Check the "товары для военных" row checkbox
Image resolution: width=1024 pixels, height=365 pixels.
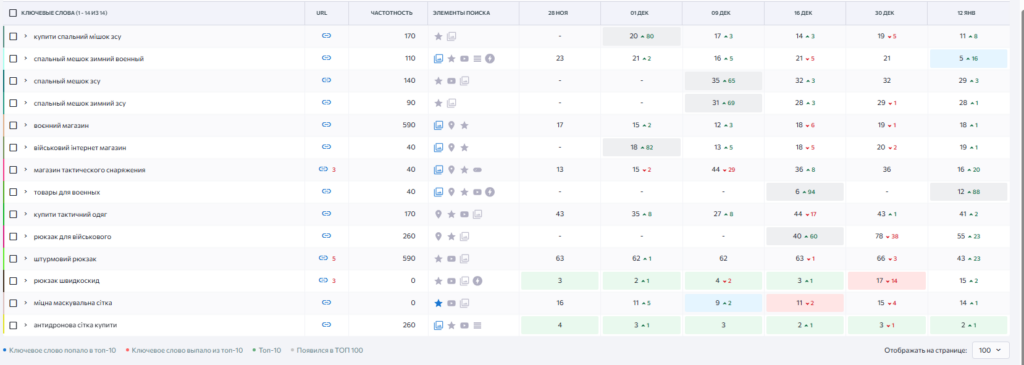(13, 192)
